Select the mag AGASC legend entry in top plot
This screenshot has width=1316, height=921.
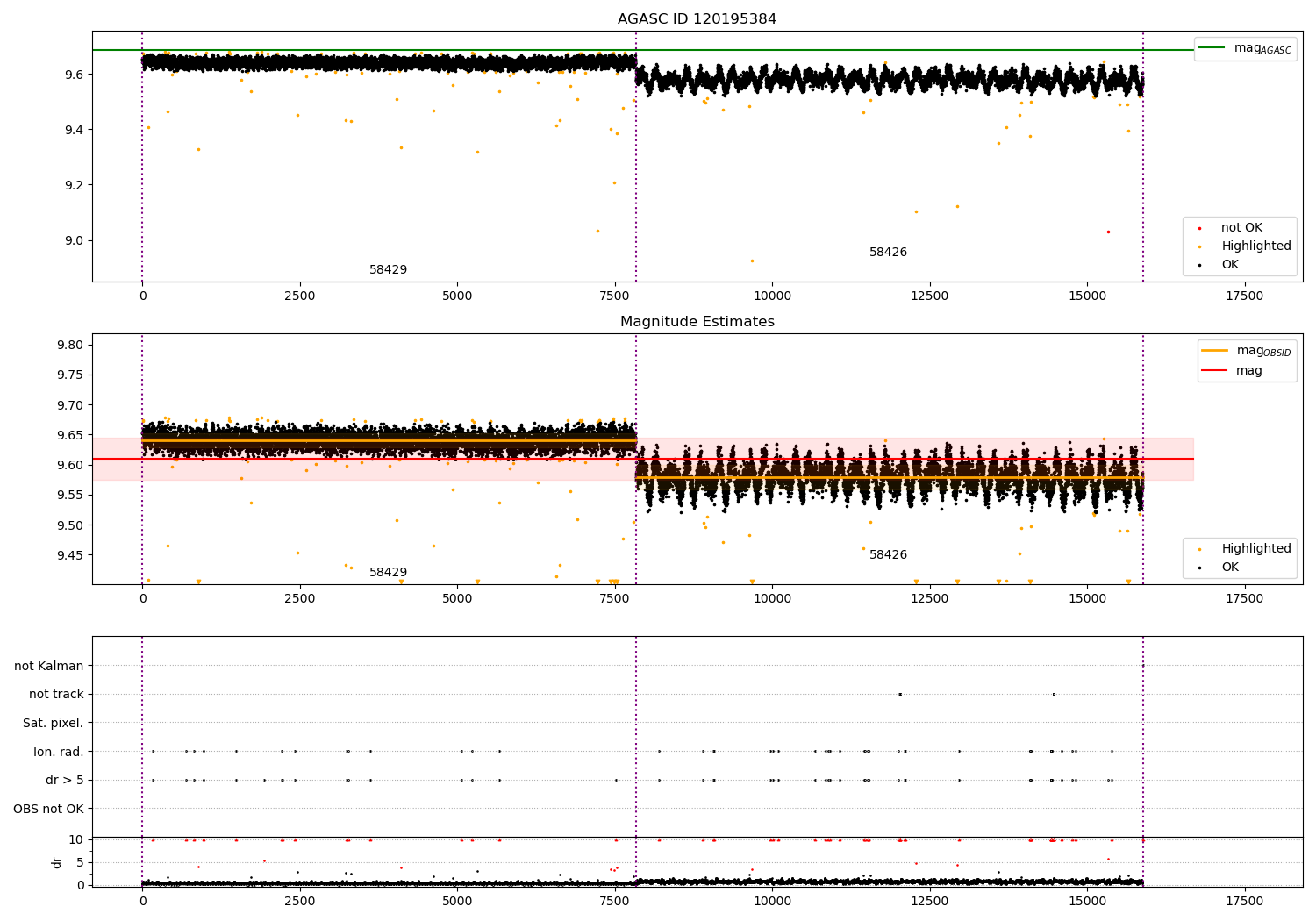click(1262, 48)
